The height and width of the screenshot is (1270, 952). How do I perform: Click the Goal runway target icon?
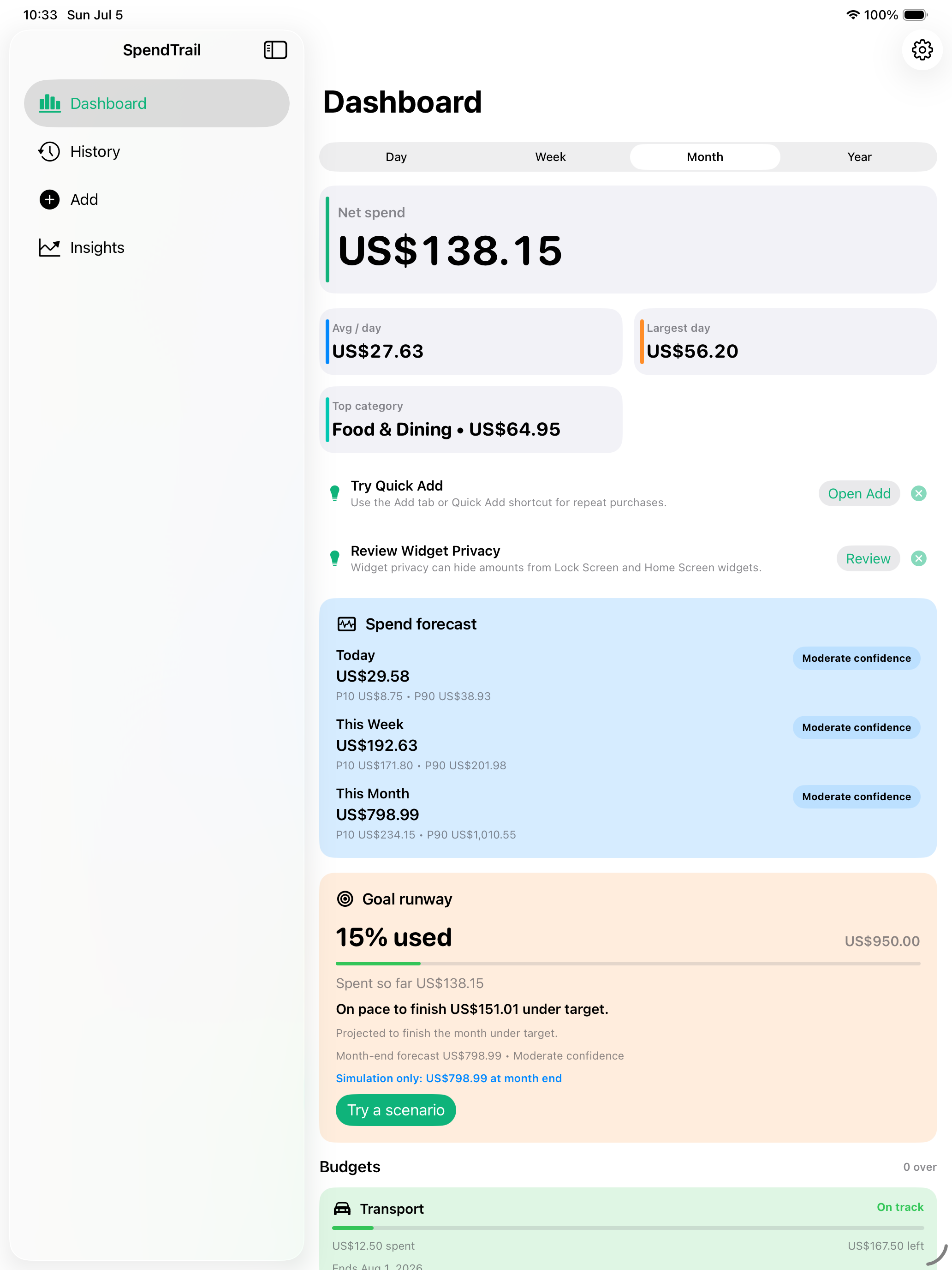(x=345, y=899)
